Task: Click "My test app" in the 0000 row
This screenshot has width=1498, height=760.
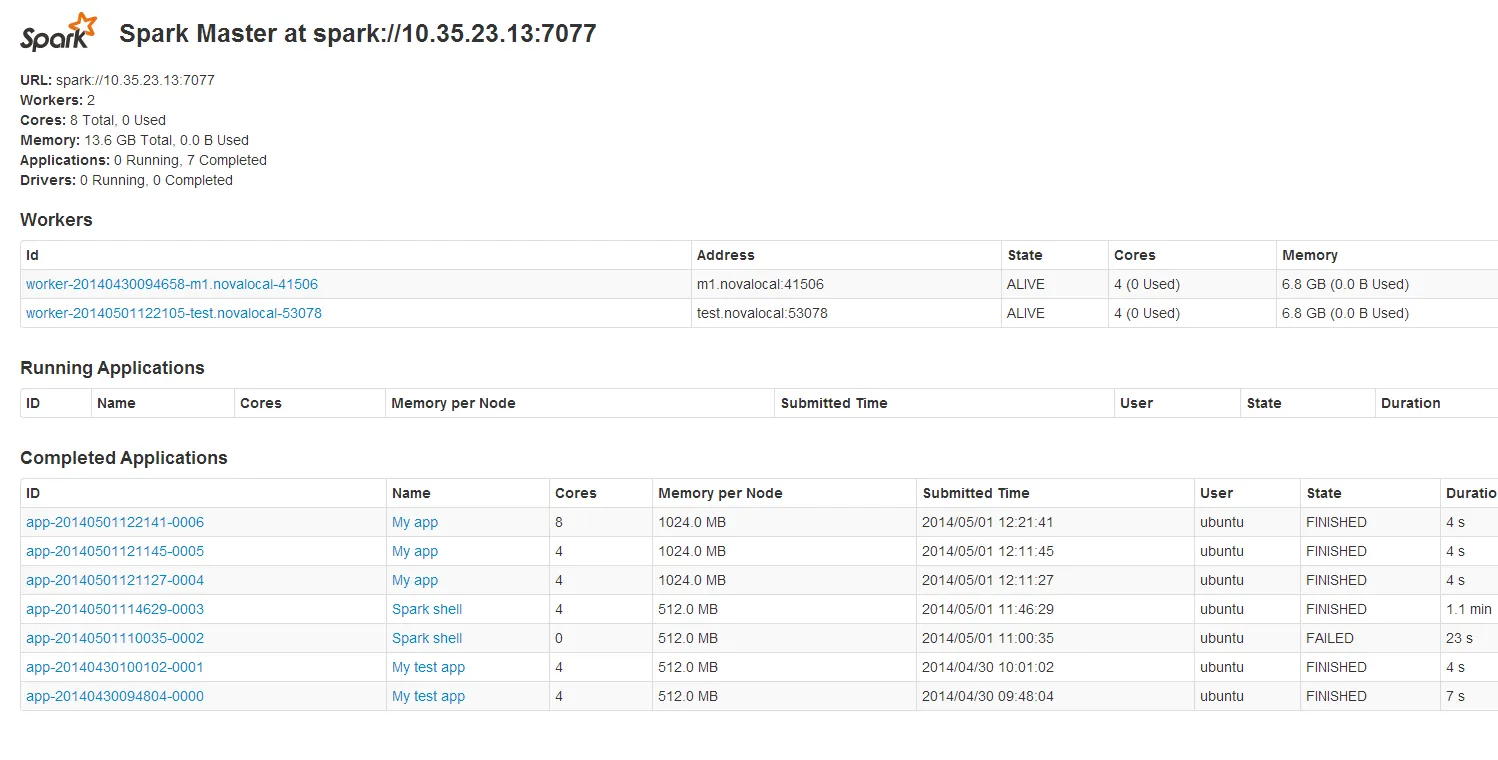Action: pos(428,696)
